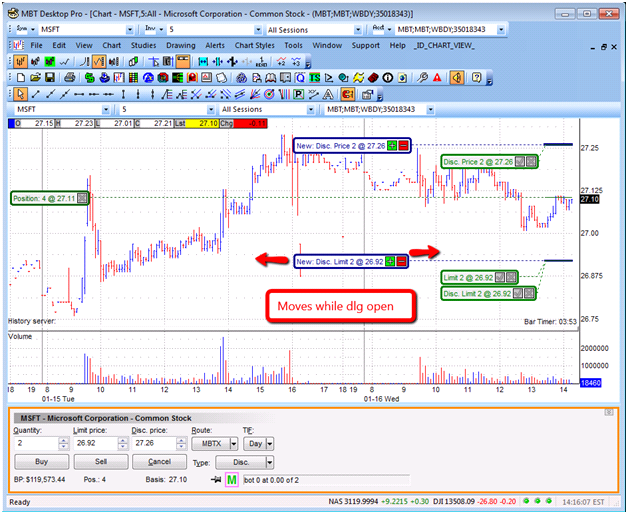Screen dimensions: 628x514
Task: Open the Drawing menu
Action: (x=181, y=46)
